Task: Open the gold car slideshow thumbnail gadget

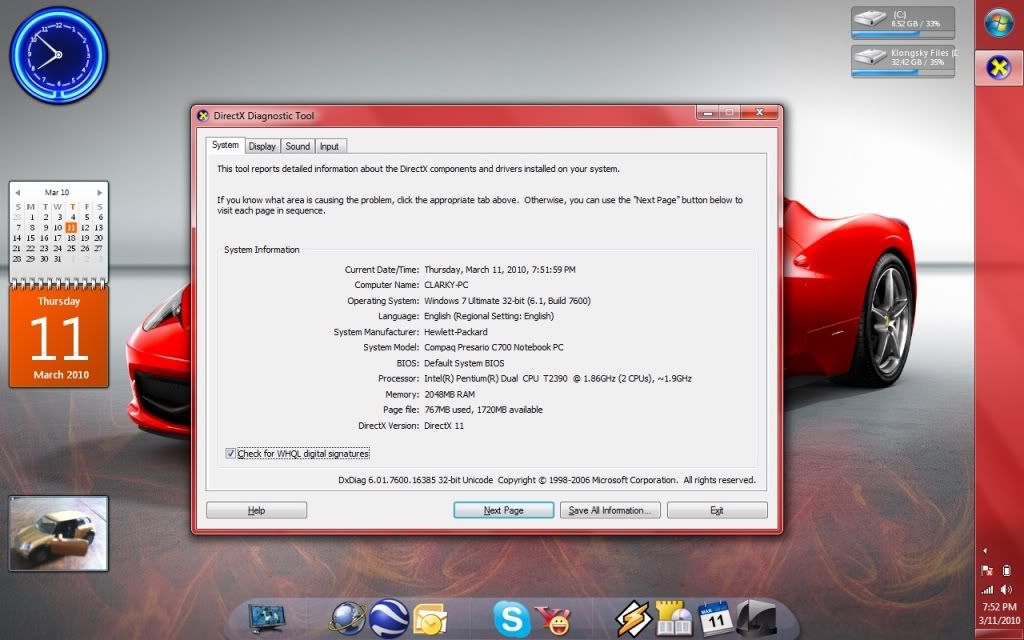Action: tap(59, 533)
